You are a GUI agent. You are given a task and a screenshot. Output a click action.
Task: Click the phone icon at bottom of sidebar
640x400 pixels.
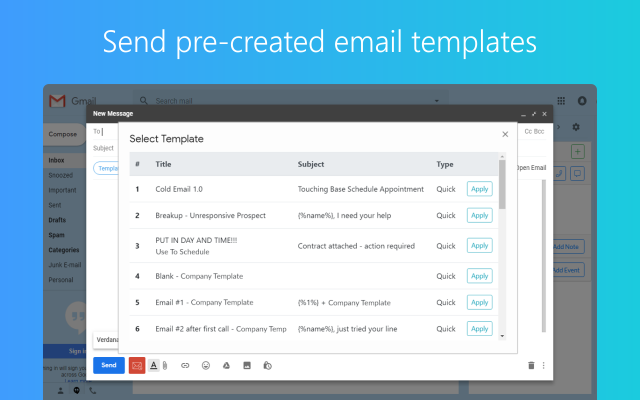[93, 391]
